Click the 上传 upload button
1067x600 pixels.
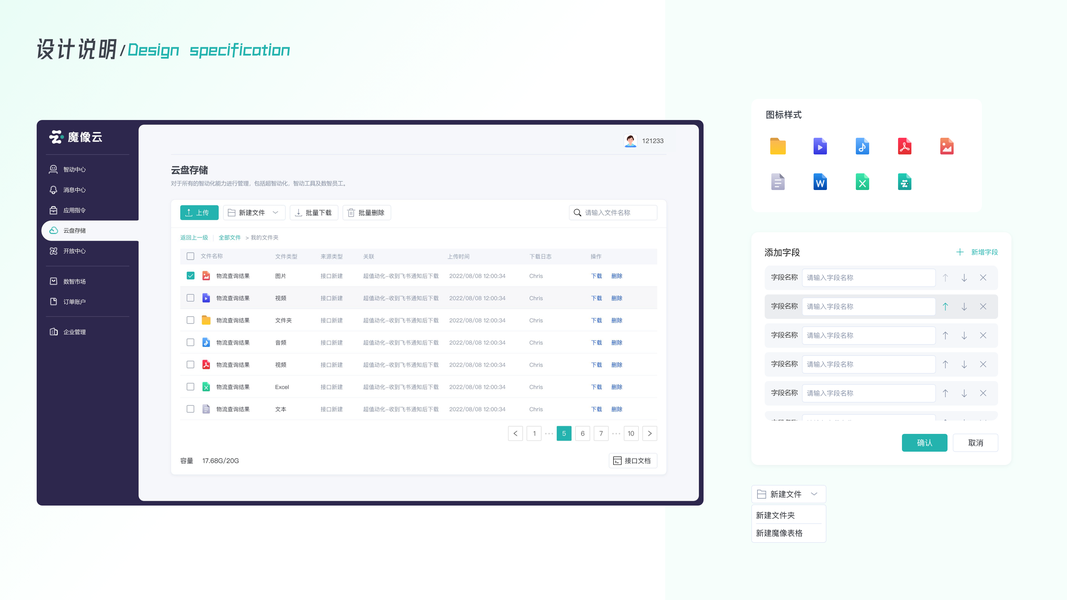(x=199, y=213)
